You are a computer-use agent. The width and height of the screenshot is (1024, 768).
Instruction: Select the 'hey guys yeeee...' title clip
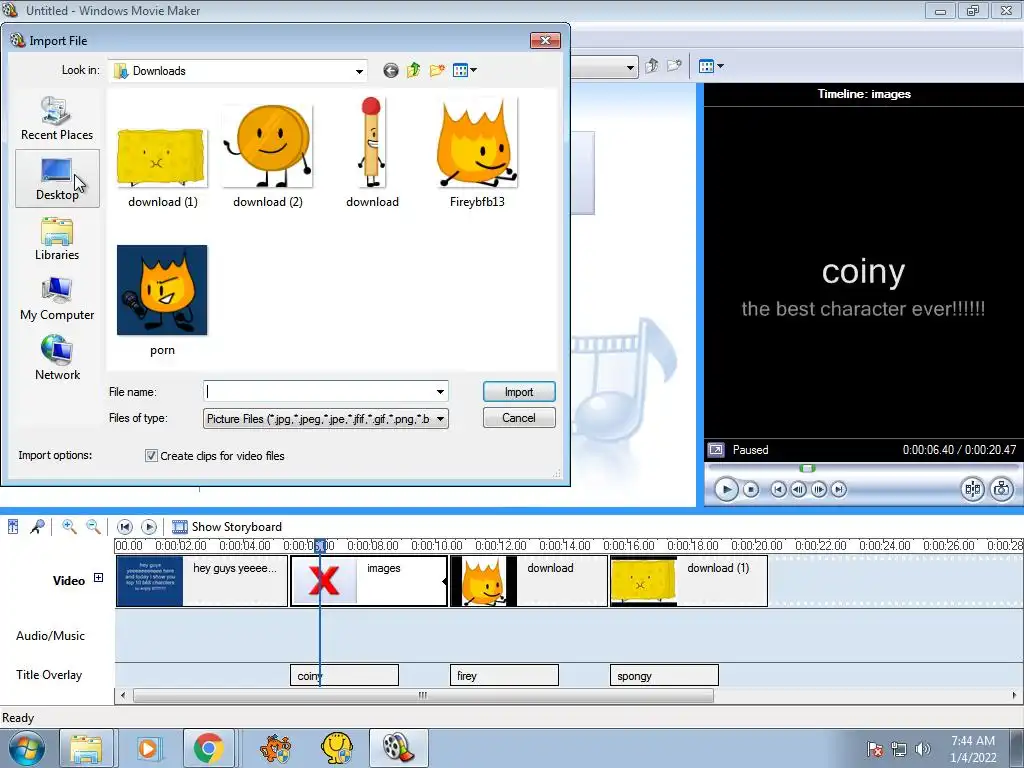[202, 581]
